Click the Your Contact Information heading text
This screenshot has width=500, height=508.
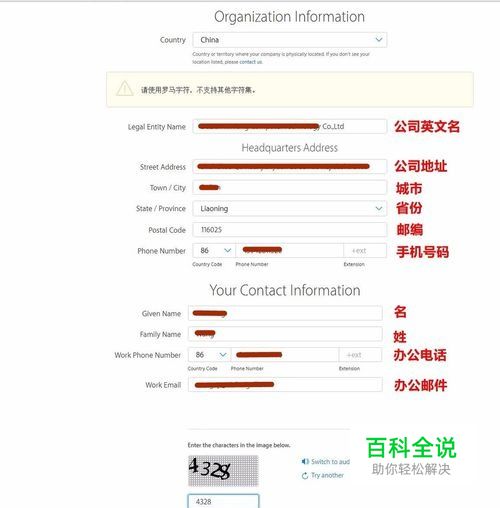pyautogui.click(x=285, y=290)
